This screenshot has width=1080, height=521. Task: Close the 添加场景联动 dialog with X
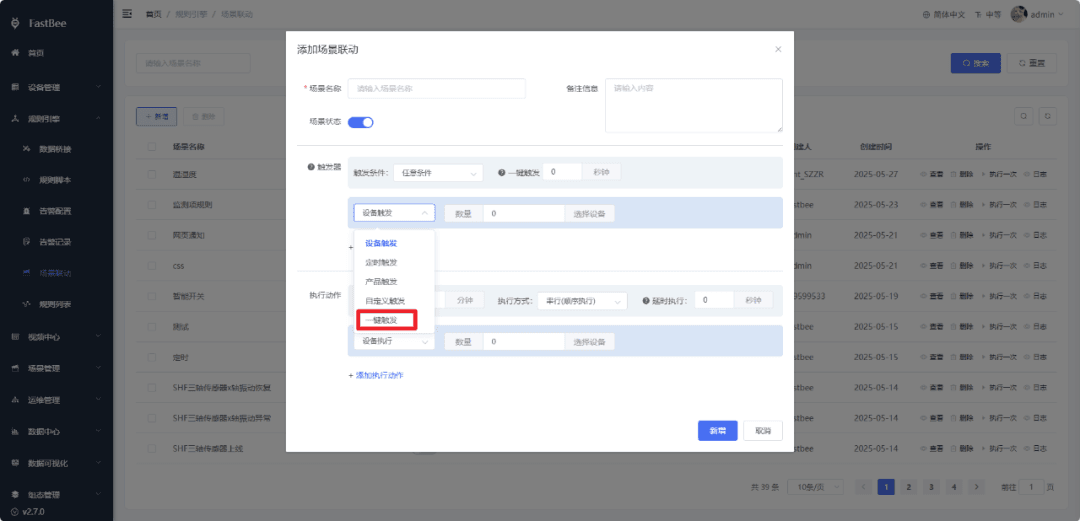pyautogui.click(x=778, y=49)
